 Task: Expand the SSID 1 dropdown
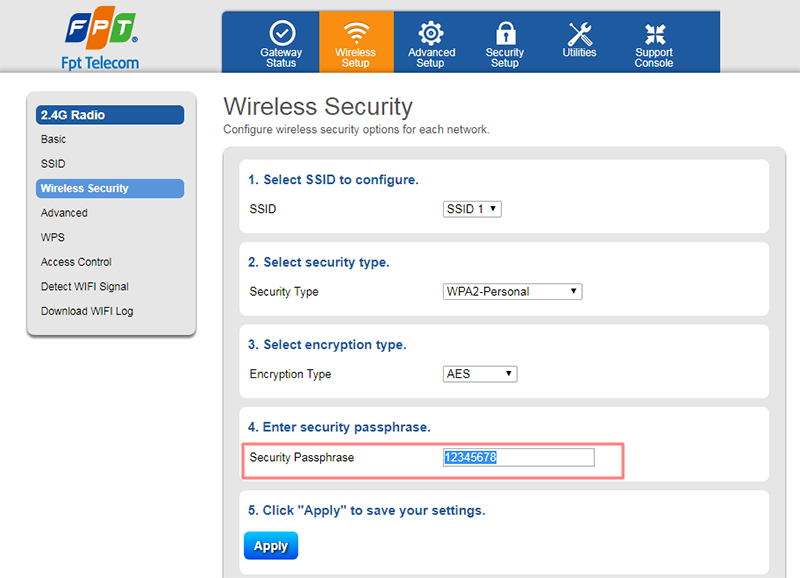click(x=472, y=209)
